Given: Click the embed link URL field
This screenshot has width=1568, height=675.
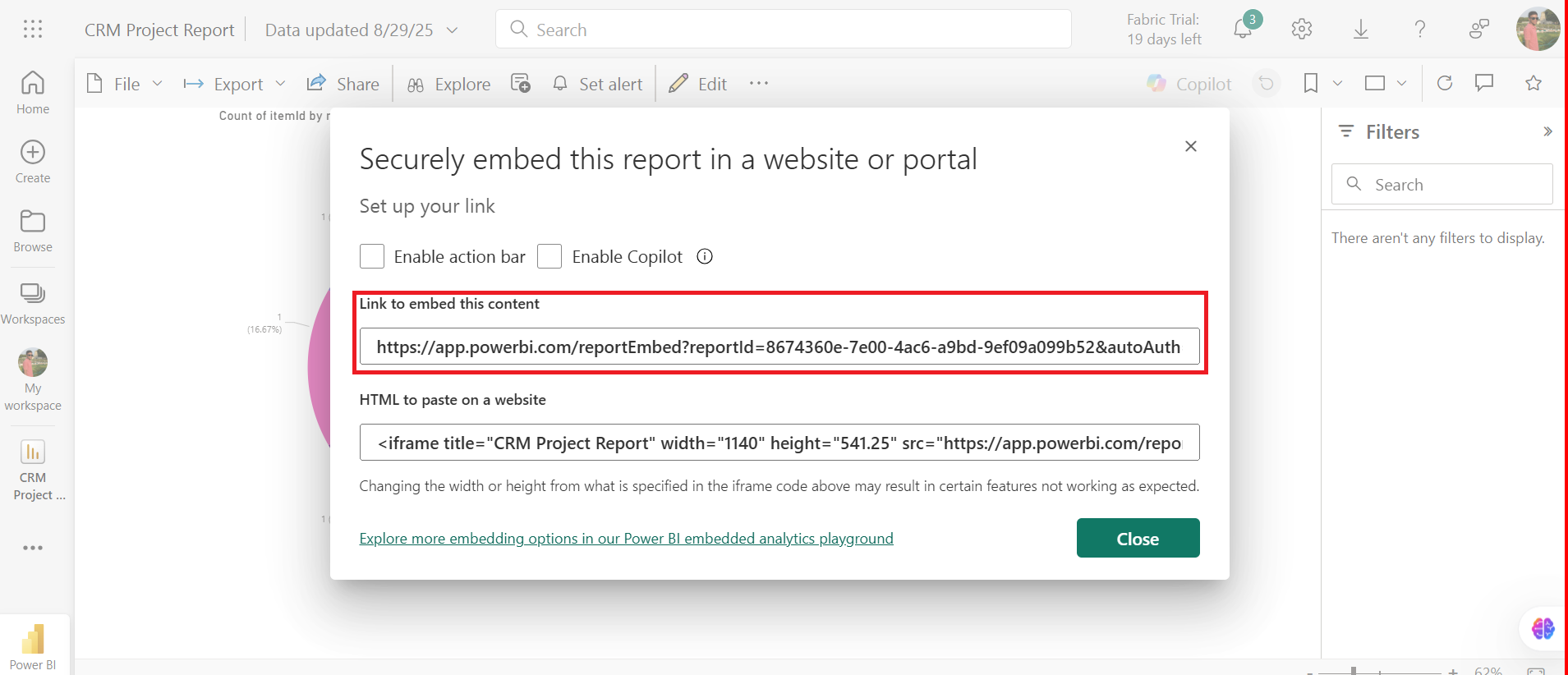Looking at the screenshot, I should [779, 347].
